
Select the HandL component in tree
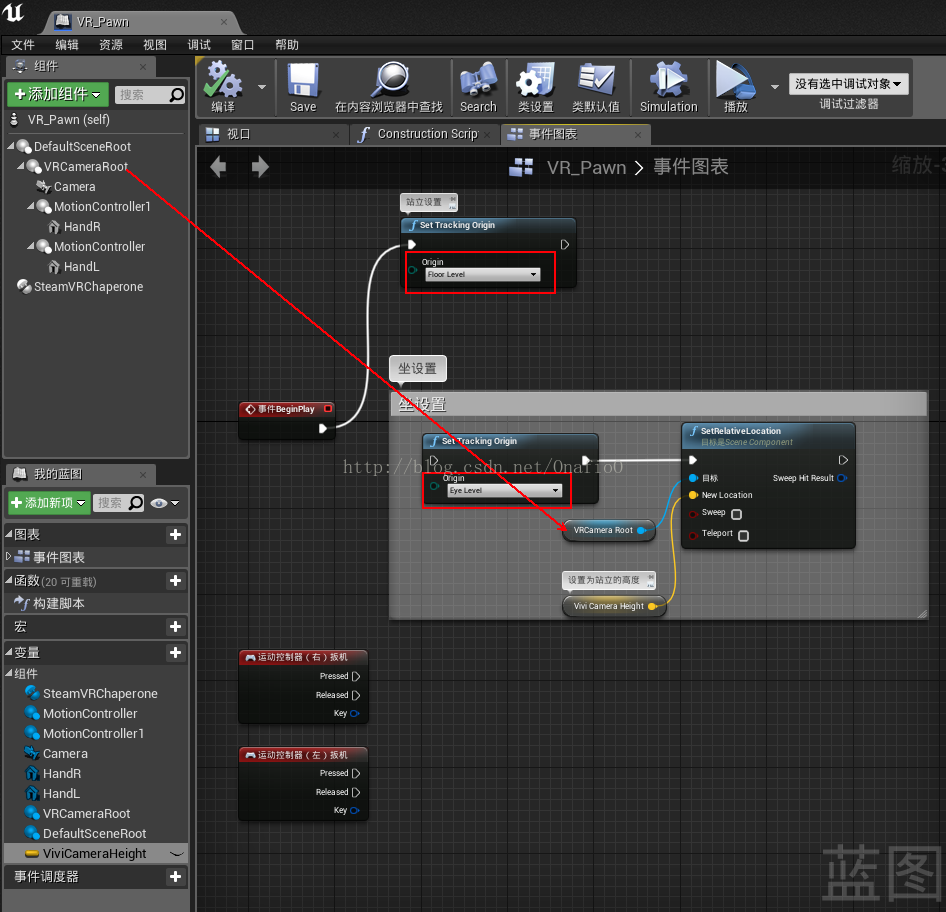(81, 266)
